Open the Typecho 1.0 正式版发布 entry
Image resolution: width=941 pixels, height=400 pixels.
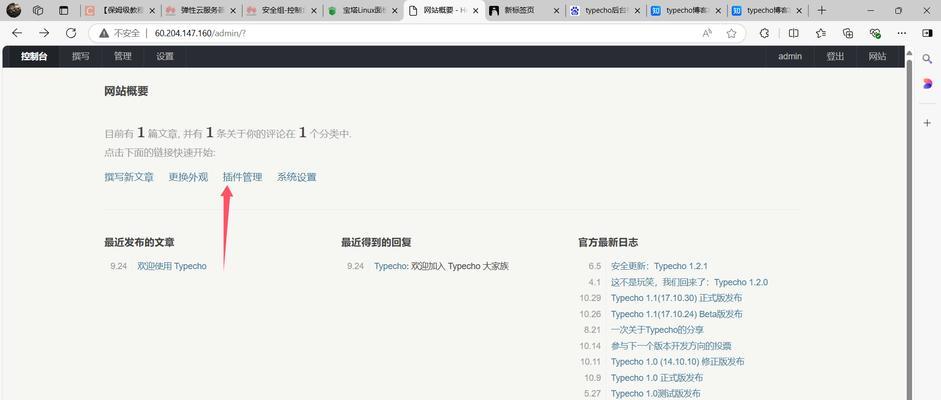click(x=657, y=378)
